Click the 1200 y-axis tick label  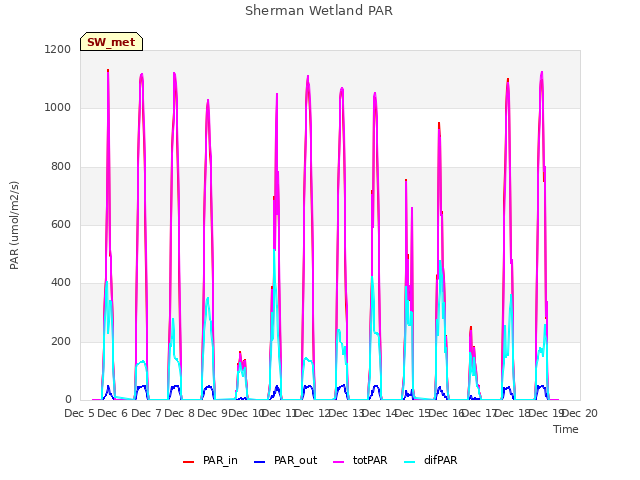[58, 49]
